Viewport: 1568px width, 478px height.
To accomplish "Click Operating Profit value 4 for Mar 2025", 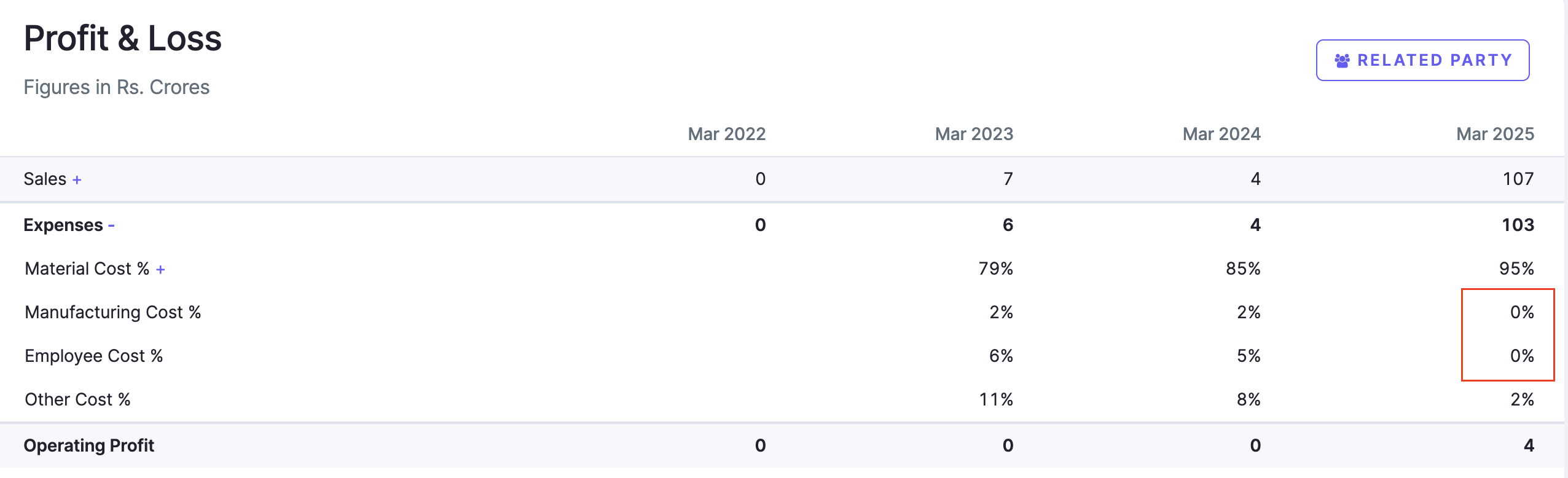I will click(1529, 445).
